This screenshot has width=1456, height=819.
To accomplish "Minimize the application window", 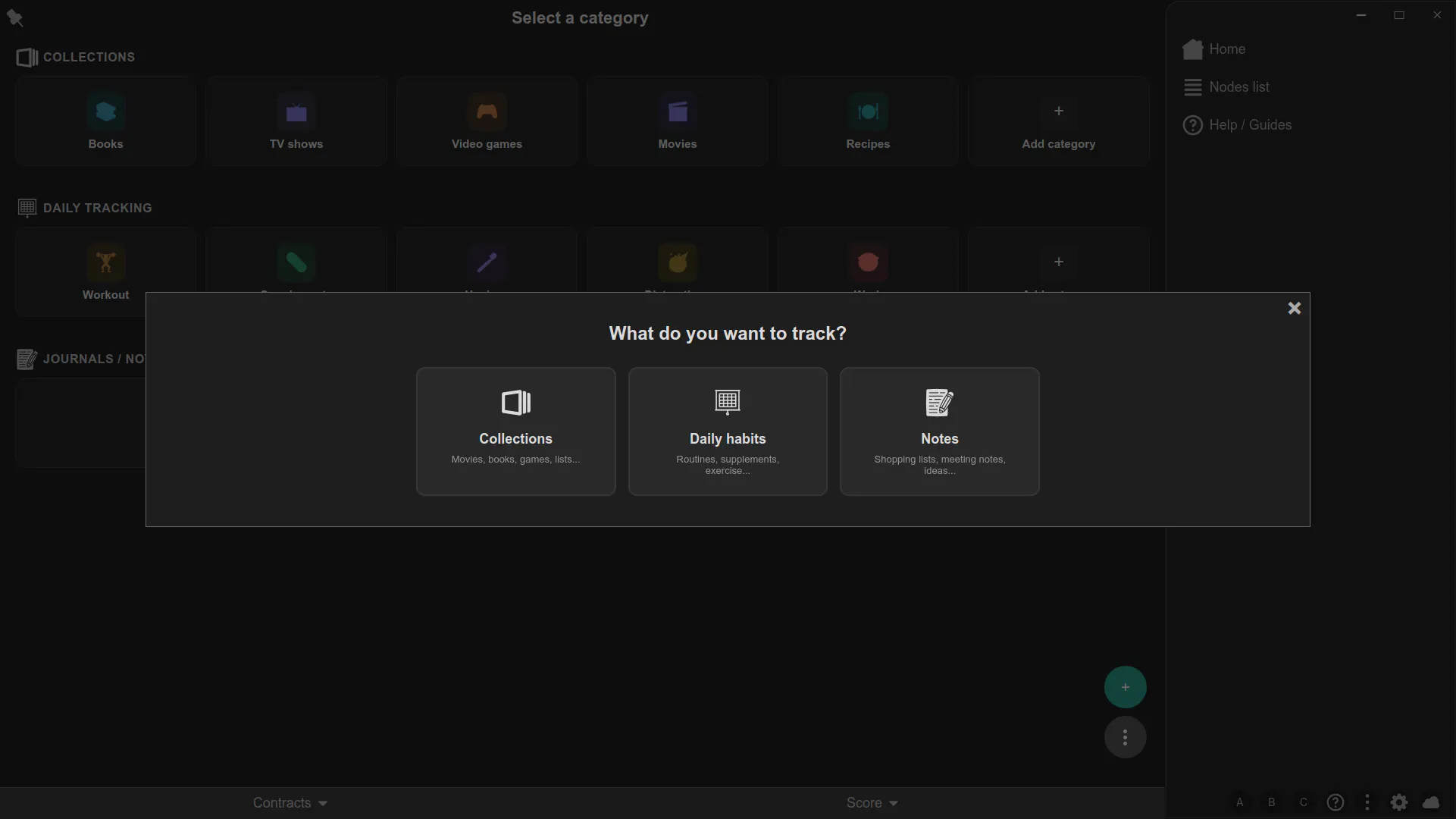I will [1361, 15].
